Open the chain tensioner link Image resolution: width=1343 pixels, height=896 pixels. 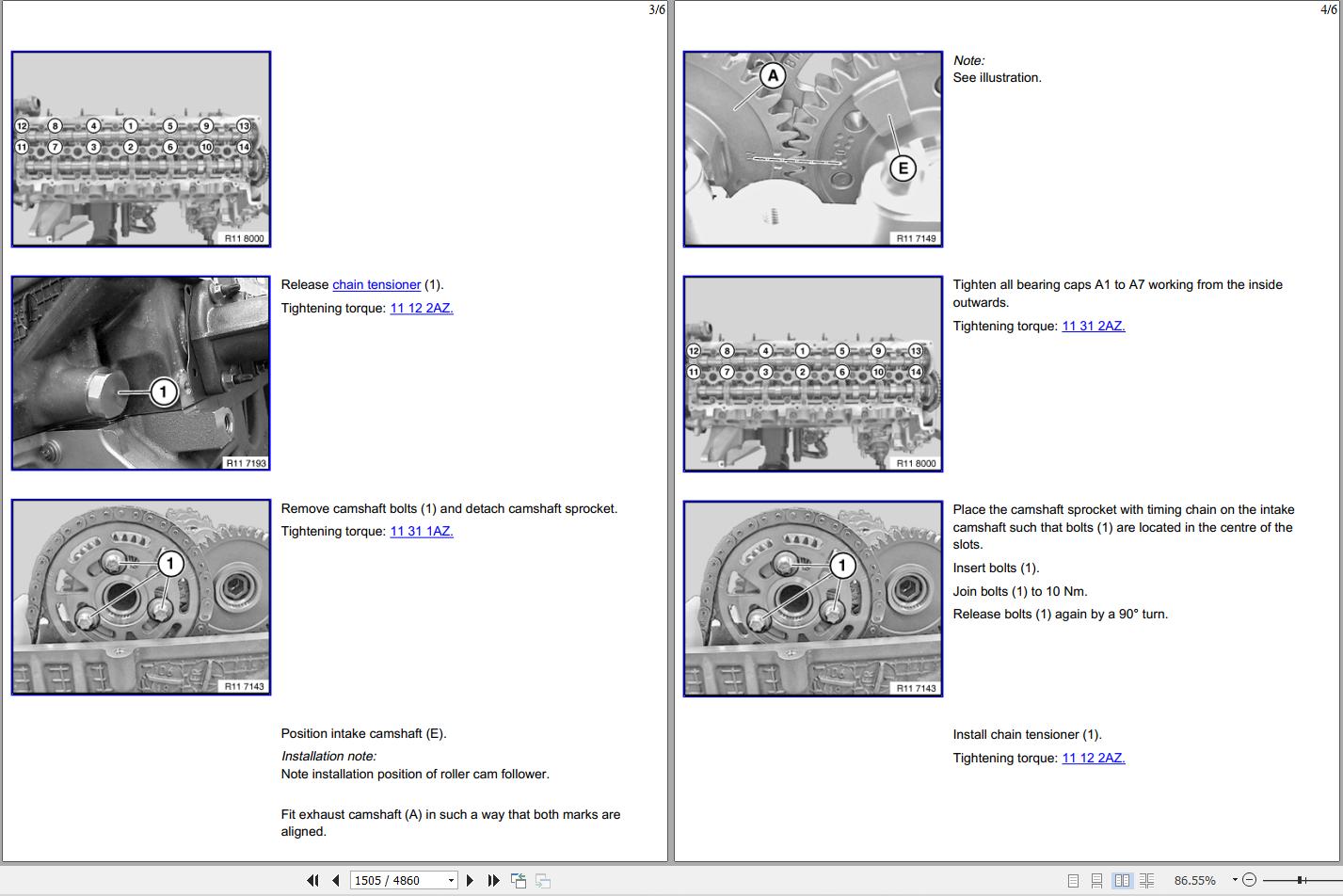(376, 284)
